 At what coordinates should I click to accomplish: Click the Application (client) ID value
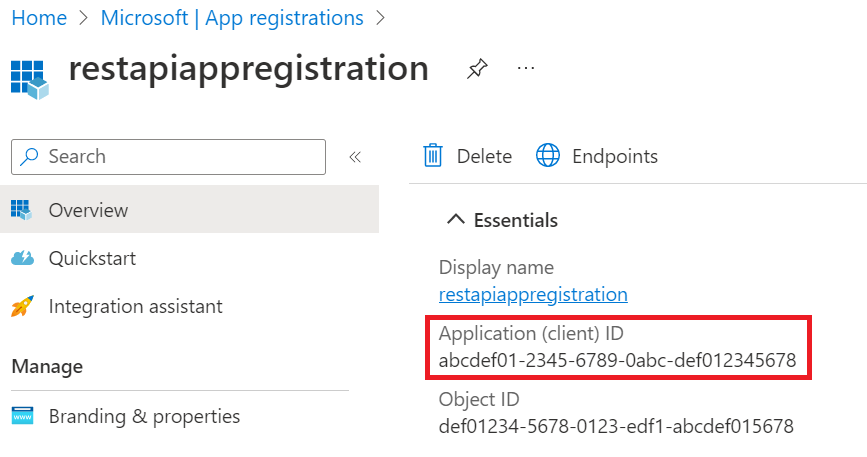click(x=617, y=361)
